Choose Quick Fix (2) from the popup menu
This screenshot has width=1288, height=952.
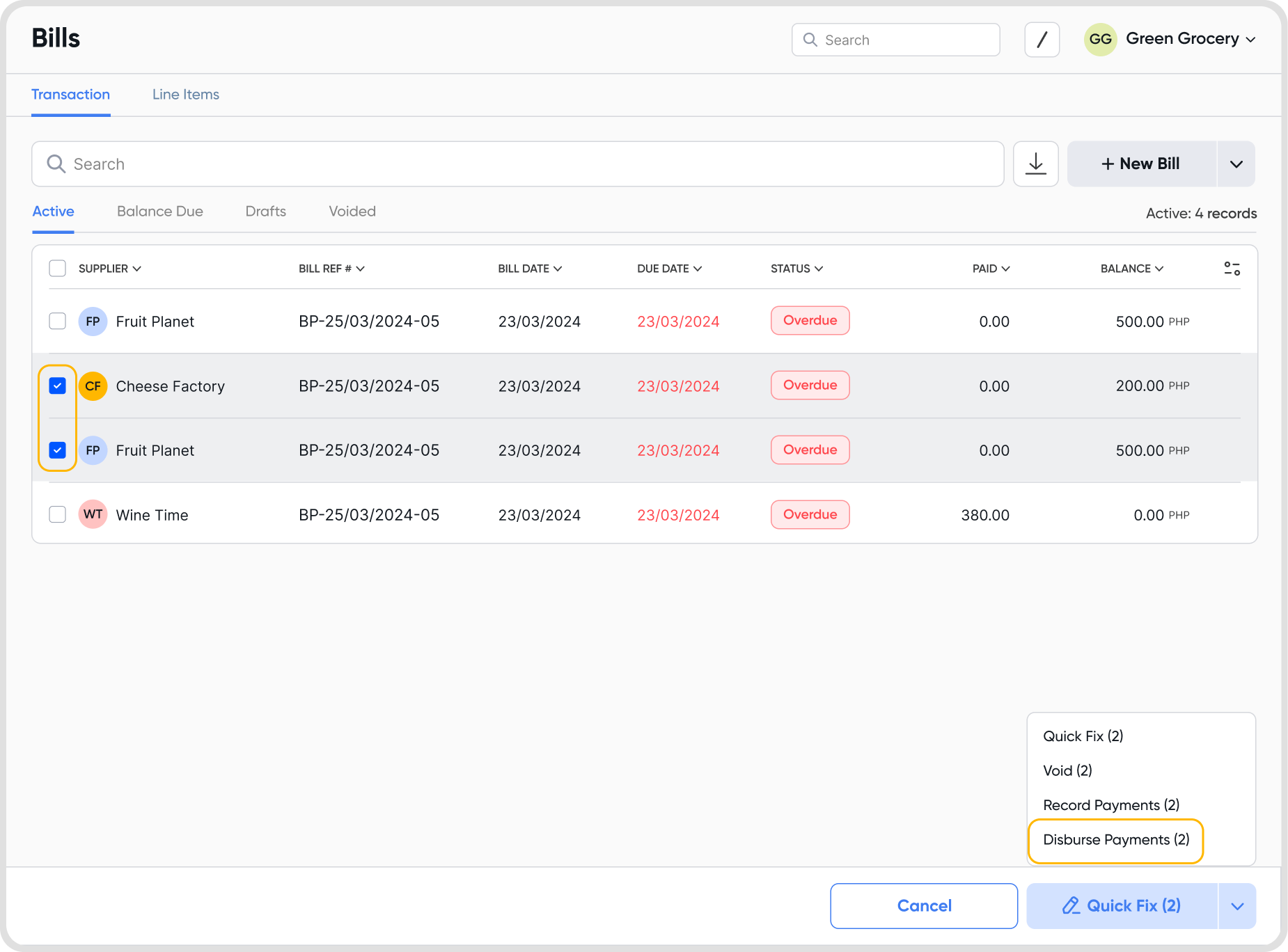[x=1083, y=736]
